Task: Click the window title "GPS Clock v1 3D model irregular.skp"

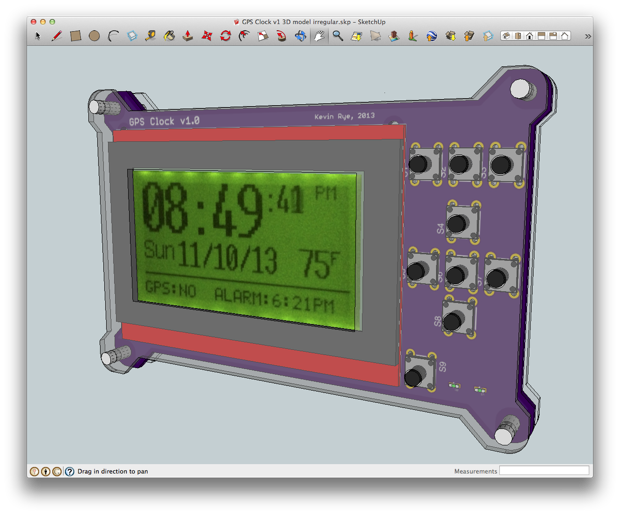Action: (x=296, y=22)
